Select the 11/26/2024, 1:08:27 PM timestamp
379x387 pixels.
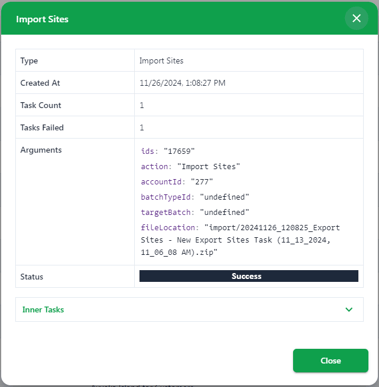pyautogui.click(x=182, y=83)
